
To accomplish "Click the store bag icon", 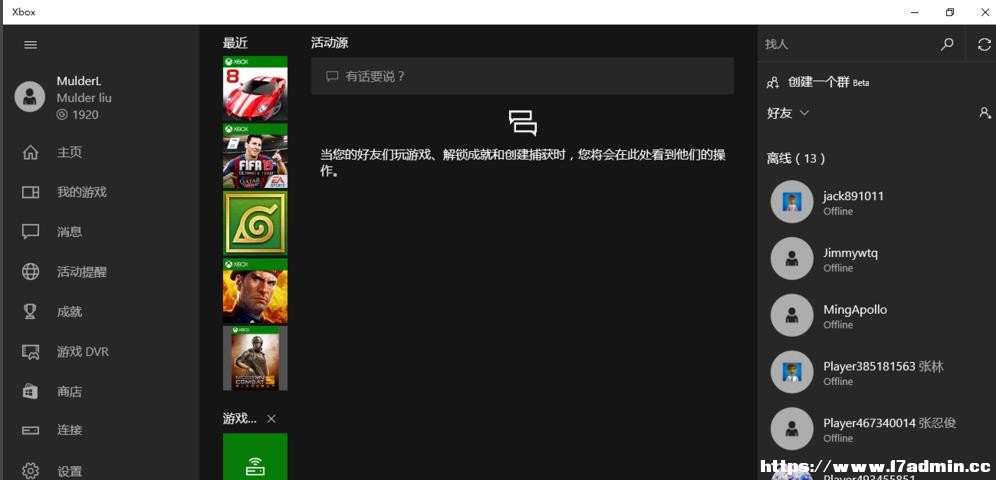I will click(30, 391).
